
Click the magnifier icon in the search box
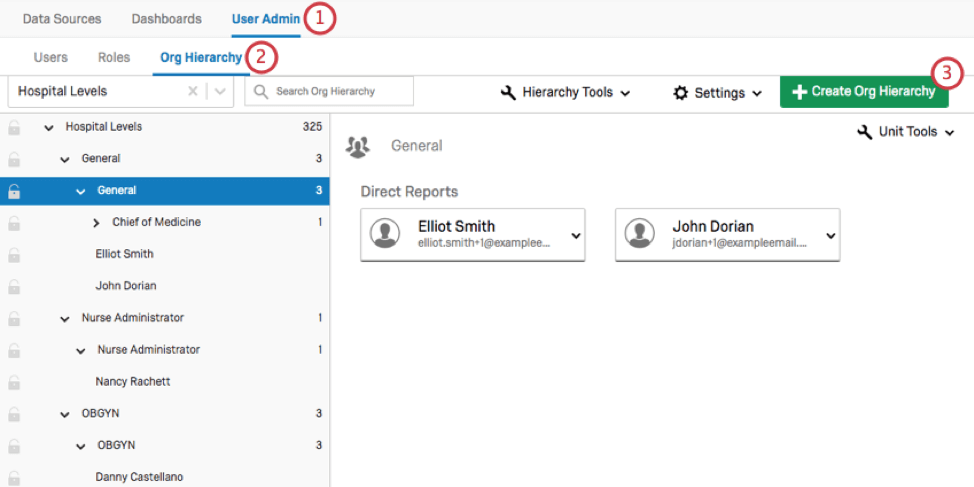tap(262, 92)
